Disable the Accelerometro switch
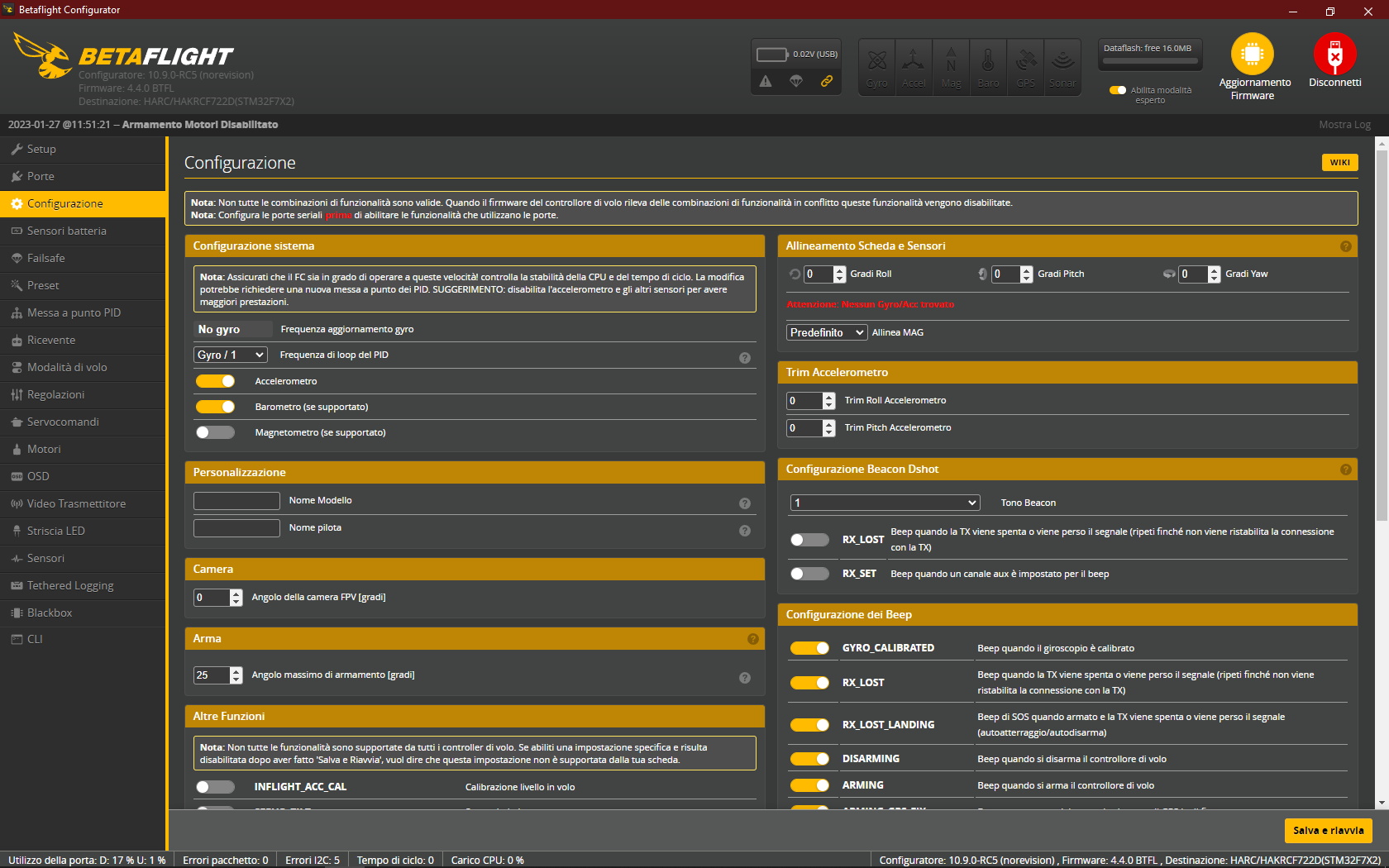This screenshot has height=868, width=1389. (215, 381)
